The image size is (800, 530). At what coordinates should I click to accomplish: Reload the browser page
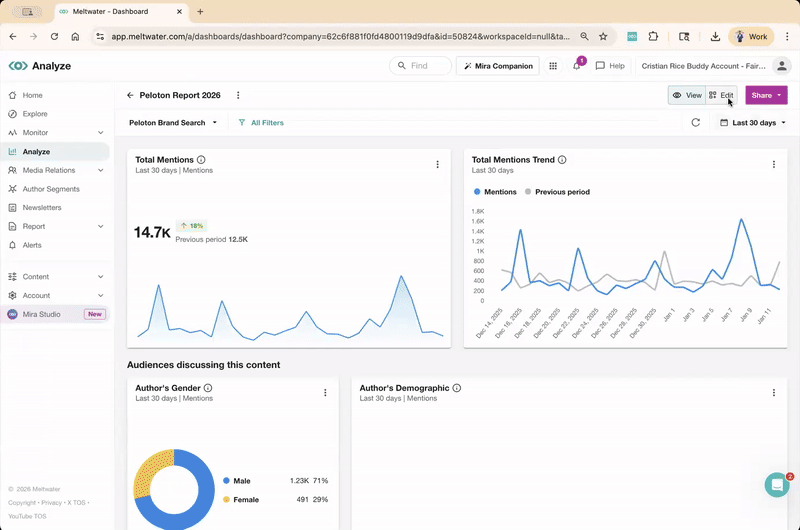tap(54, 37)
